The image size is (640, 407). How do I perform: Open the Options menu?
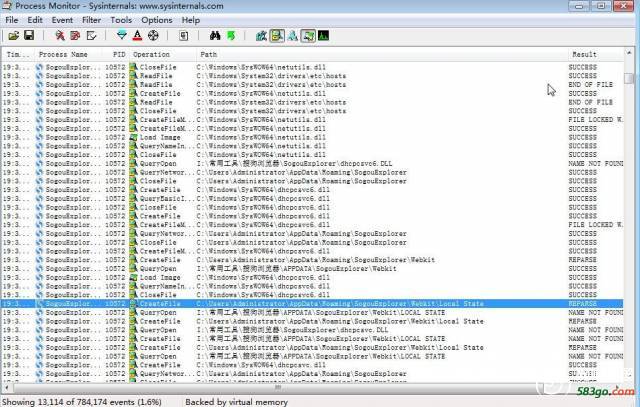(x=157, y=20)
